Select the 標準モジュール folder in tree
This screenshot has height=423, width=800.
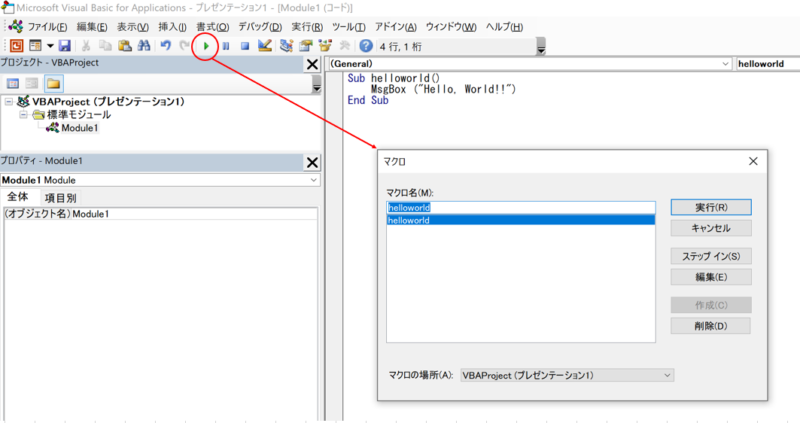point(79,115)
